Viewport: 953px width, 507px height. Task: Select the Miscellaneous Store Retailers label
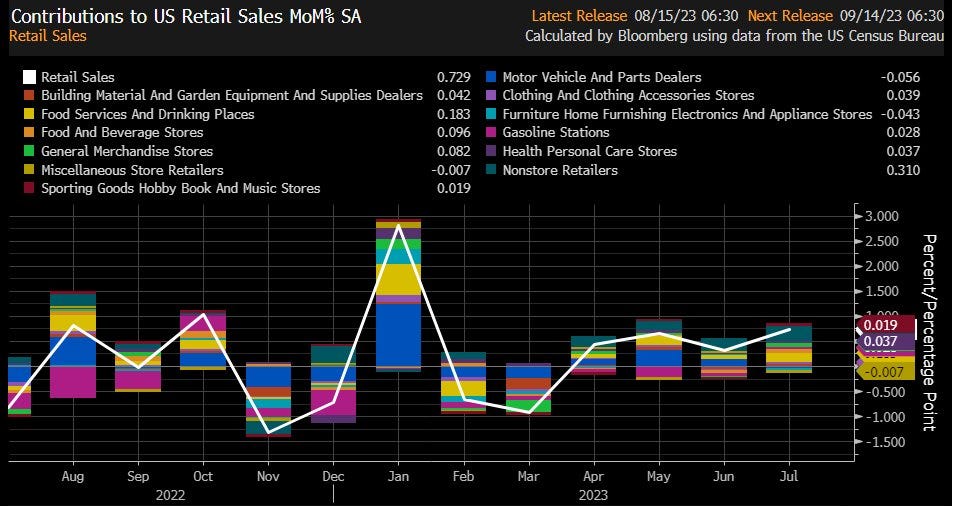(132, 170)
